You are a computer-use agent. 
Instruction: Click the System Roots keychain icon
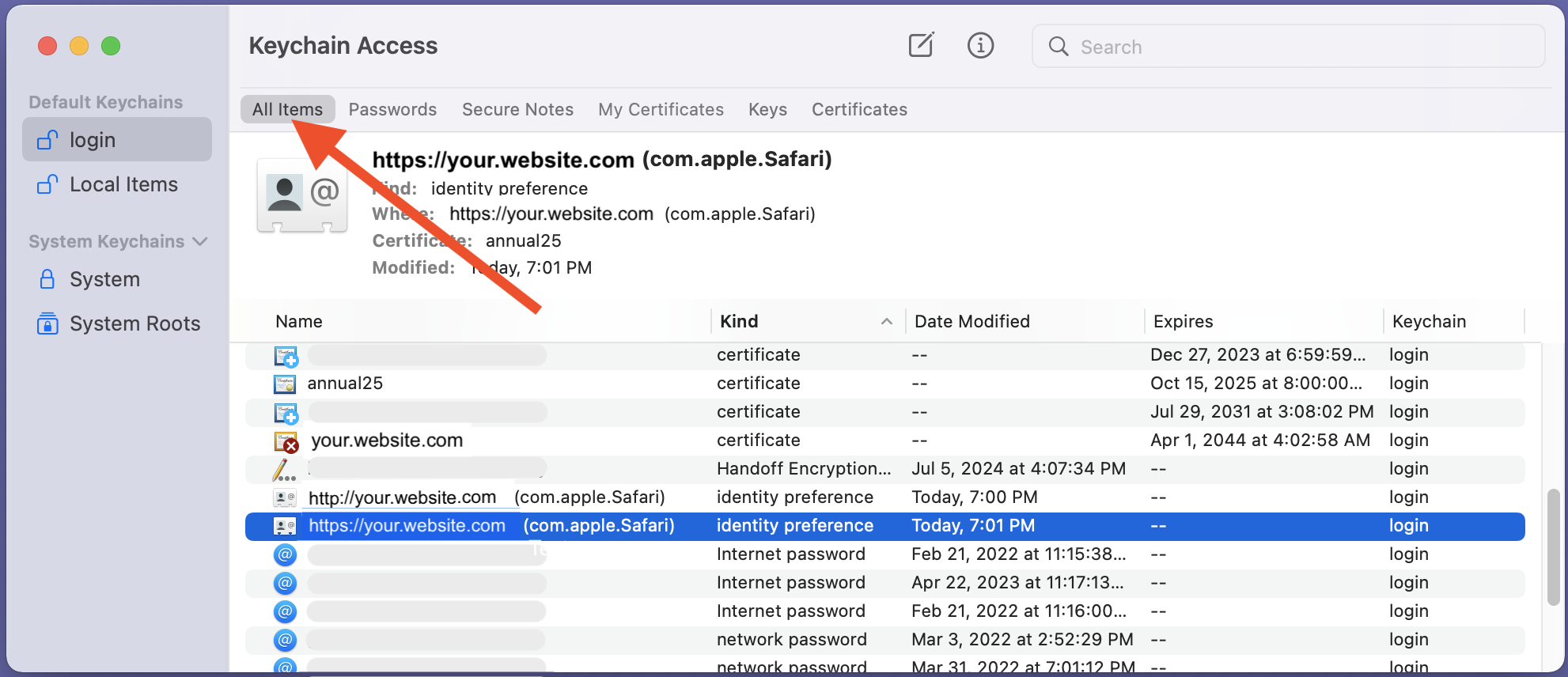click(x=47, y=323)
